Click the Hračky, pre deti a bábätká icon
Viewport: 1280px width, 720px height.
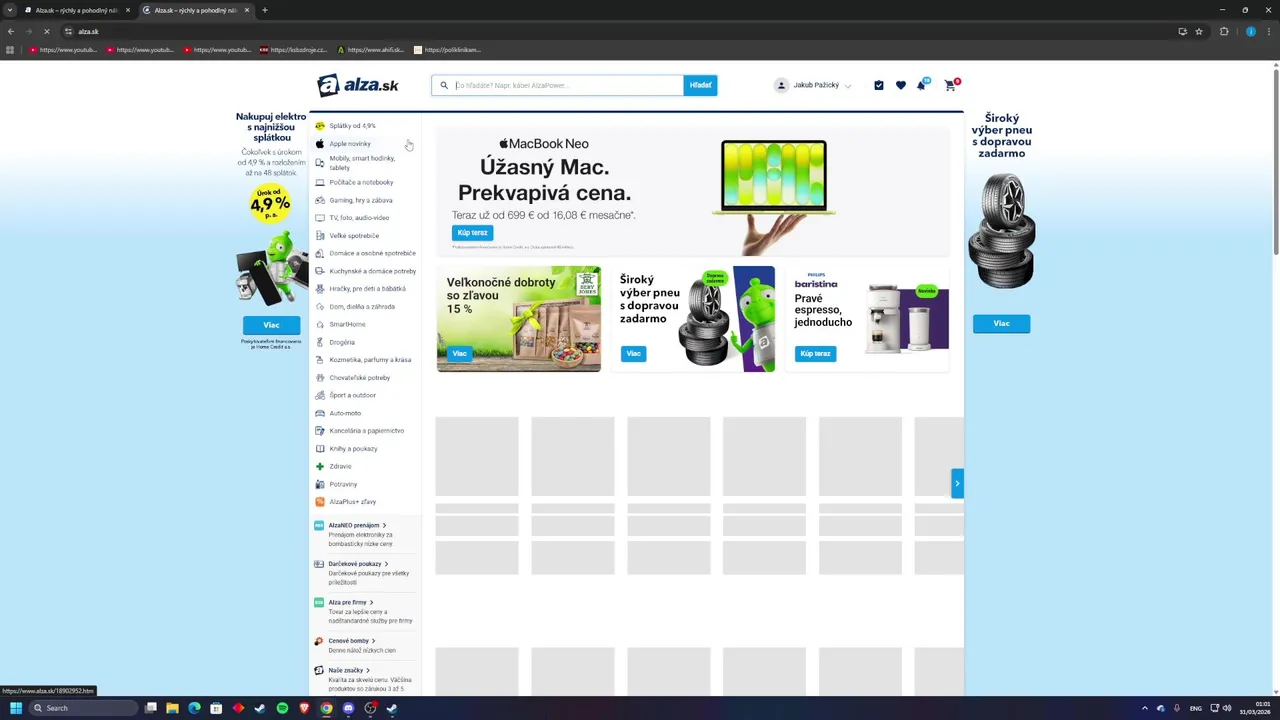320,289
